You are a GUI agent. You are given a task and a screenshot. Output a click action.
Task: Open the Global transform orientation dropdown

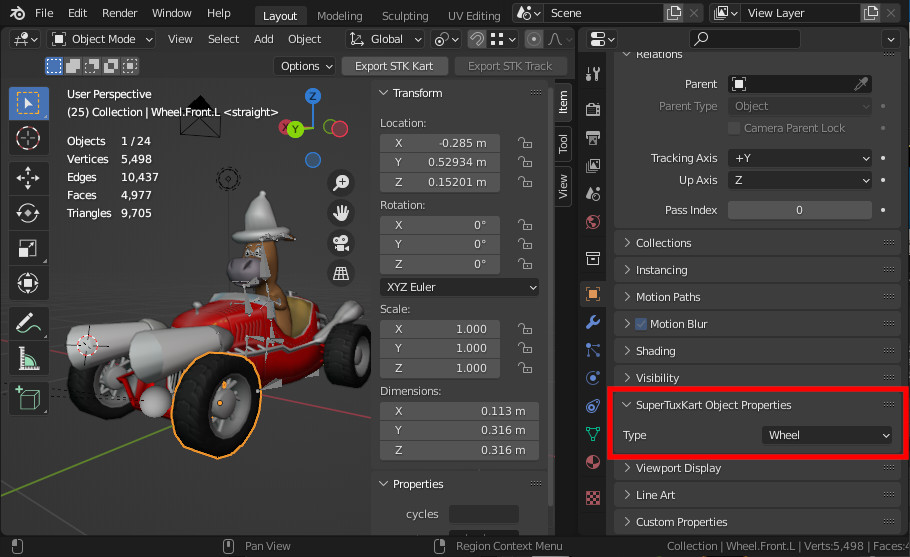pos(385,39)
